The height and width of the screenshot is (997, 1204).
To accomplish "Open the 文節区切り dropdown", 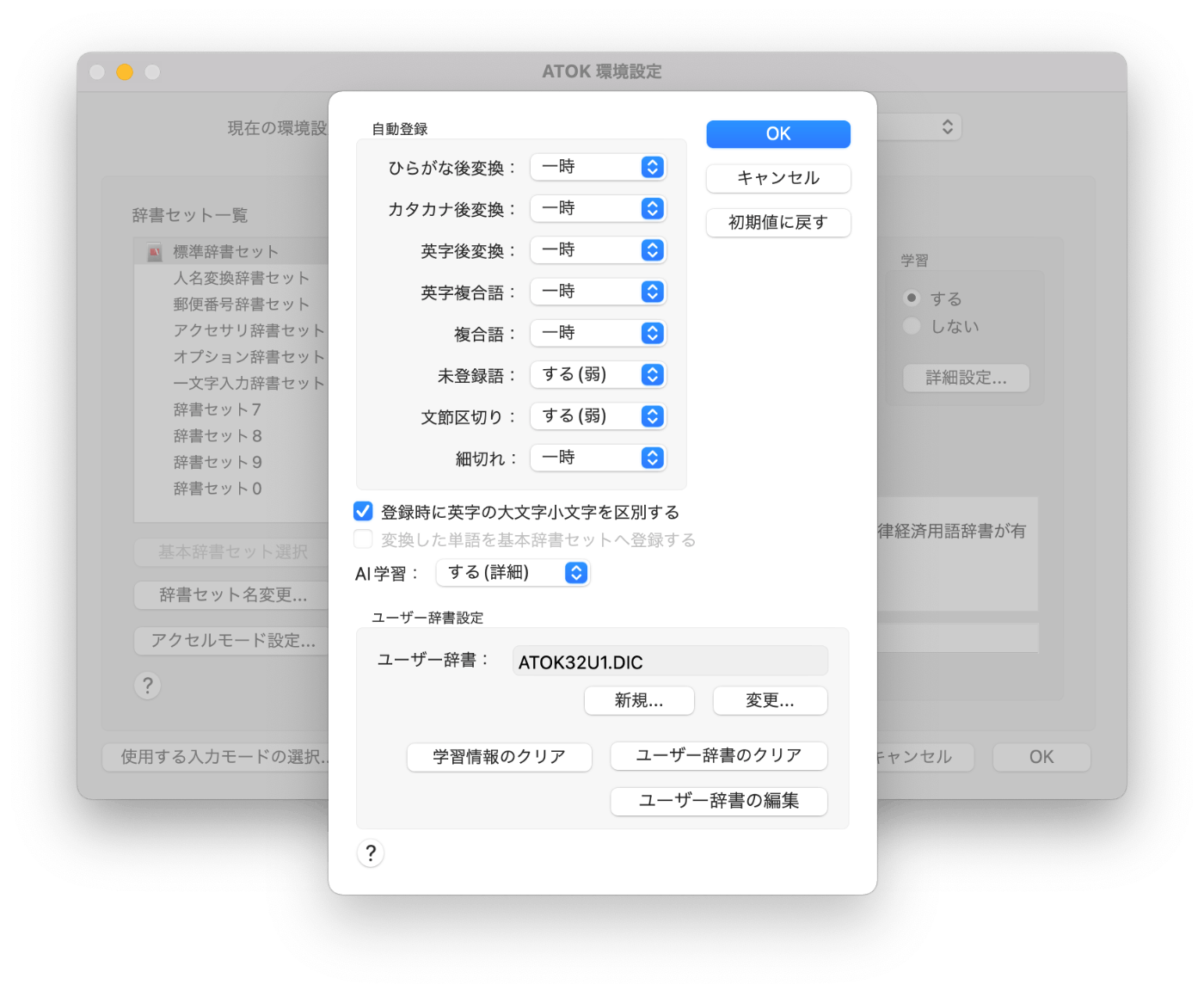I will [598, 416].
